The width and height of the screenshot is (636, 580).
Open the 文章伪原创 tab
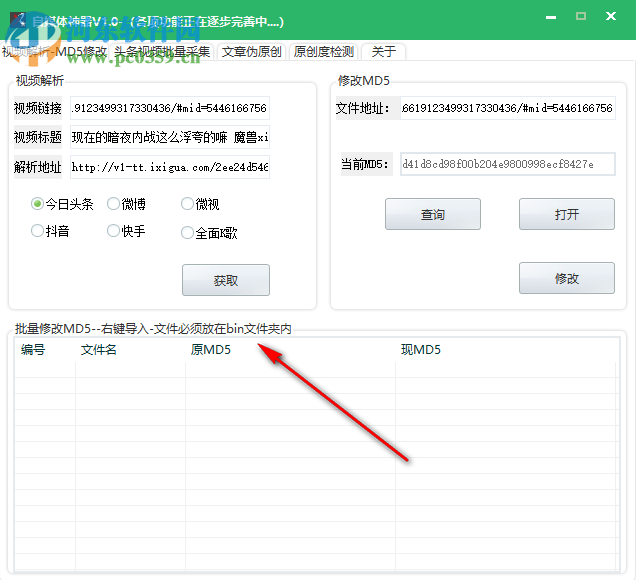[x=251, y=52]
